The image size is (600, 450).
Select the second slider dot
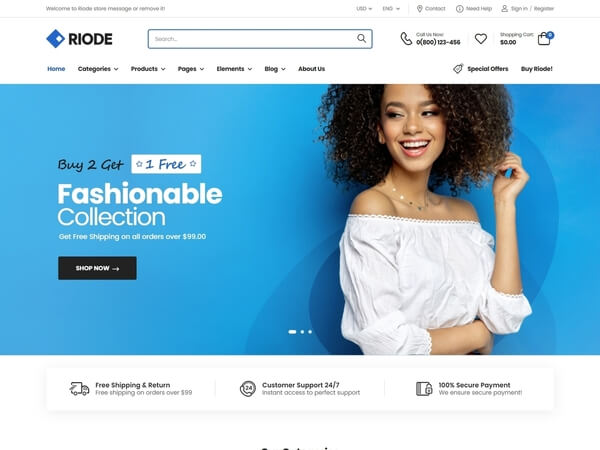(x=302, y=332)
